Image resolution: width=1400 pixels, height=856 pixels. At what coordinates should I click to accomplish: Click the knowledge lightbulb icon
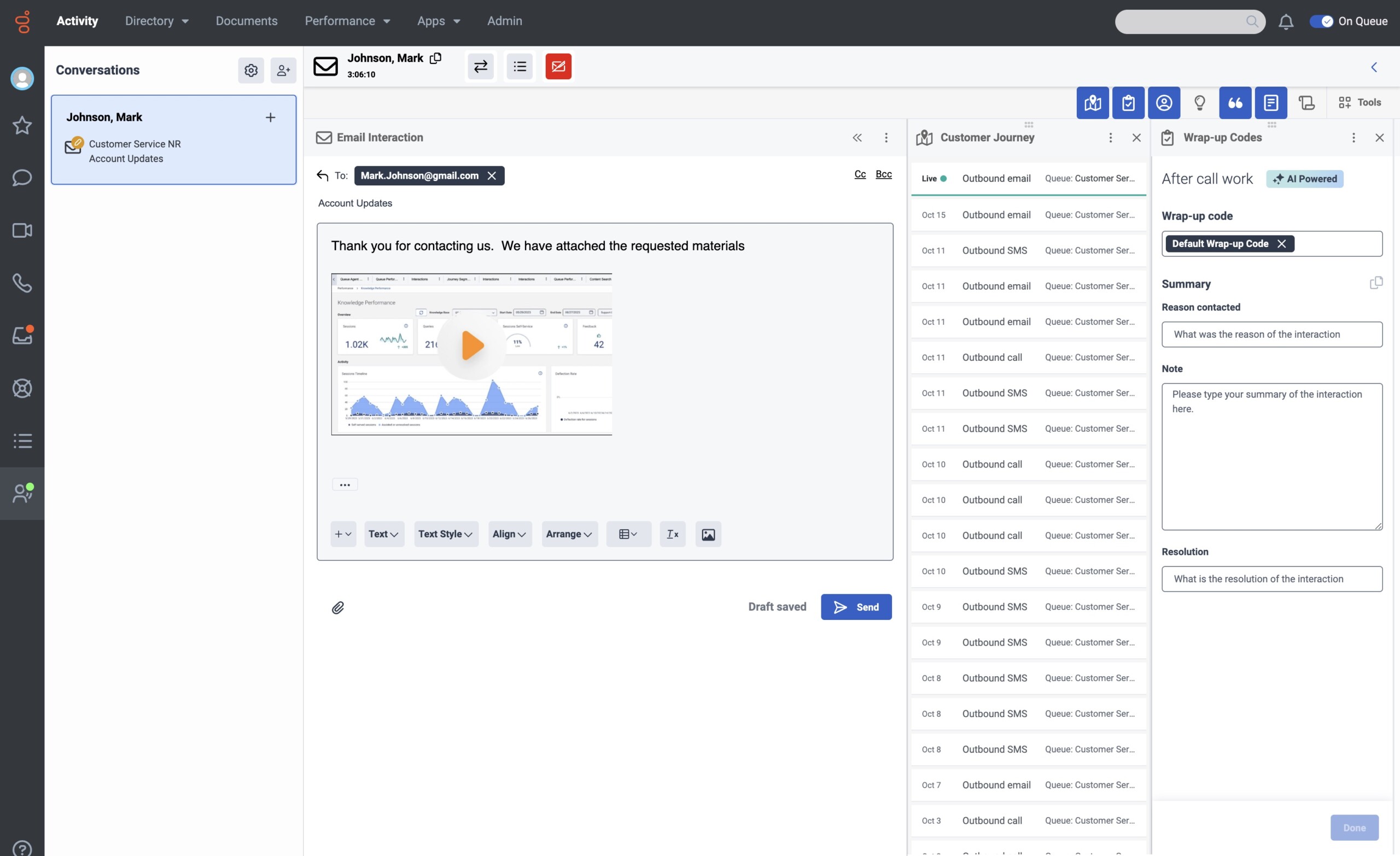[1199, 103]
